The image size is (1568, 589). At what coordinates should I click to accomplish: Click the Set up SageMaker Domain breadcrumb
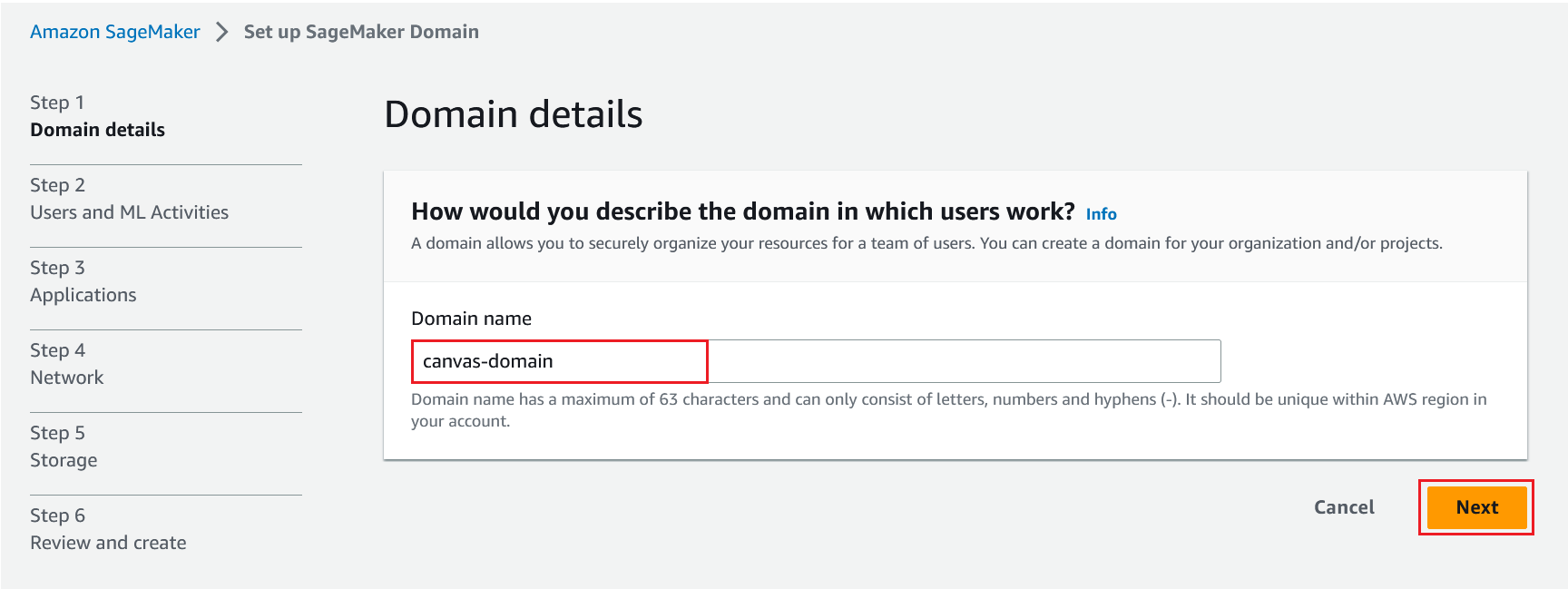(361, 32)
